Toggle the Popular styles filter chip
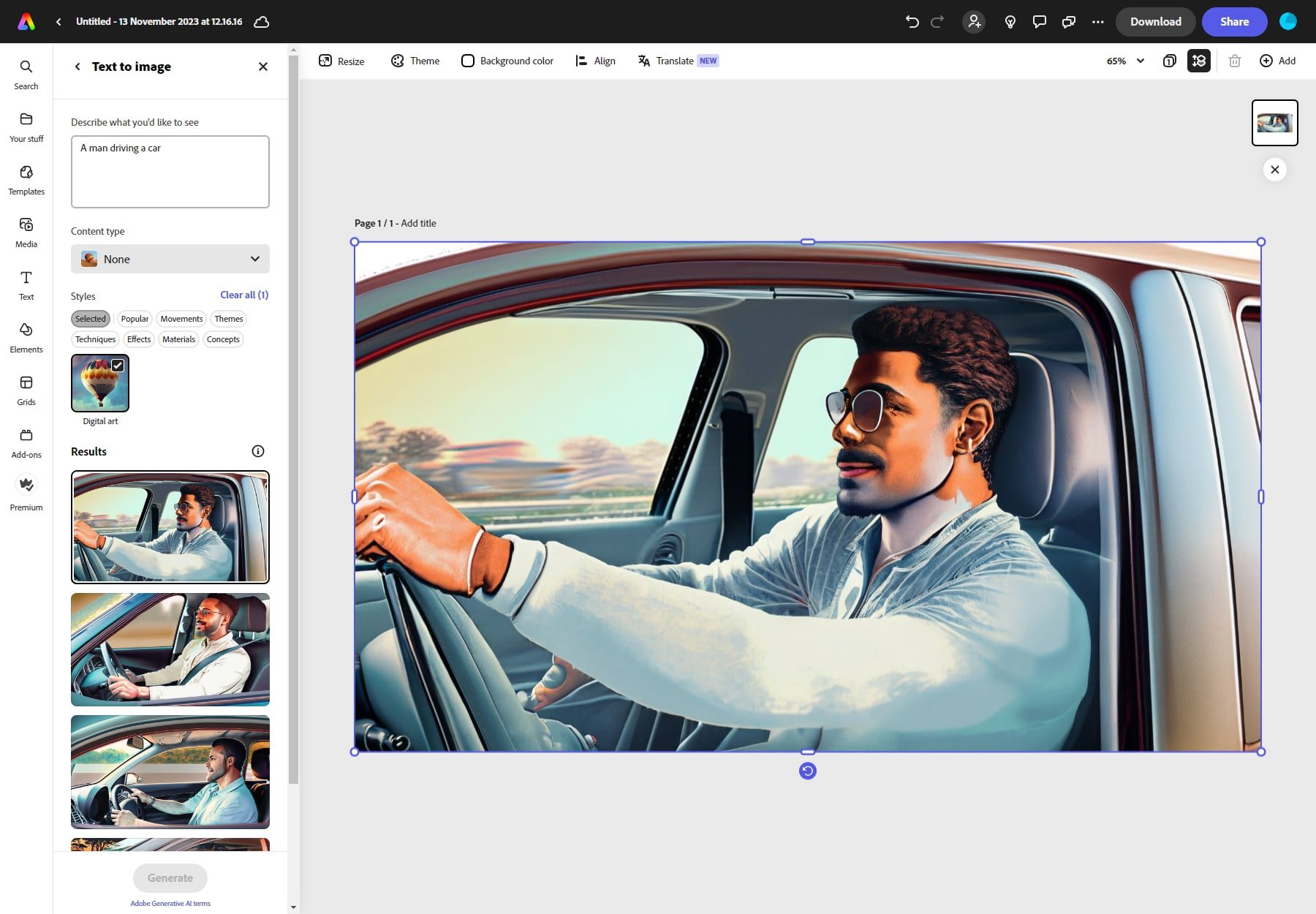The width and height of the screenshot is (1316, 914). coord(135,318)
